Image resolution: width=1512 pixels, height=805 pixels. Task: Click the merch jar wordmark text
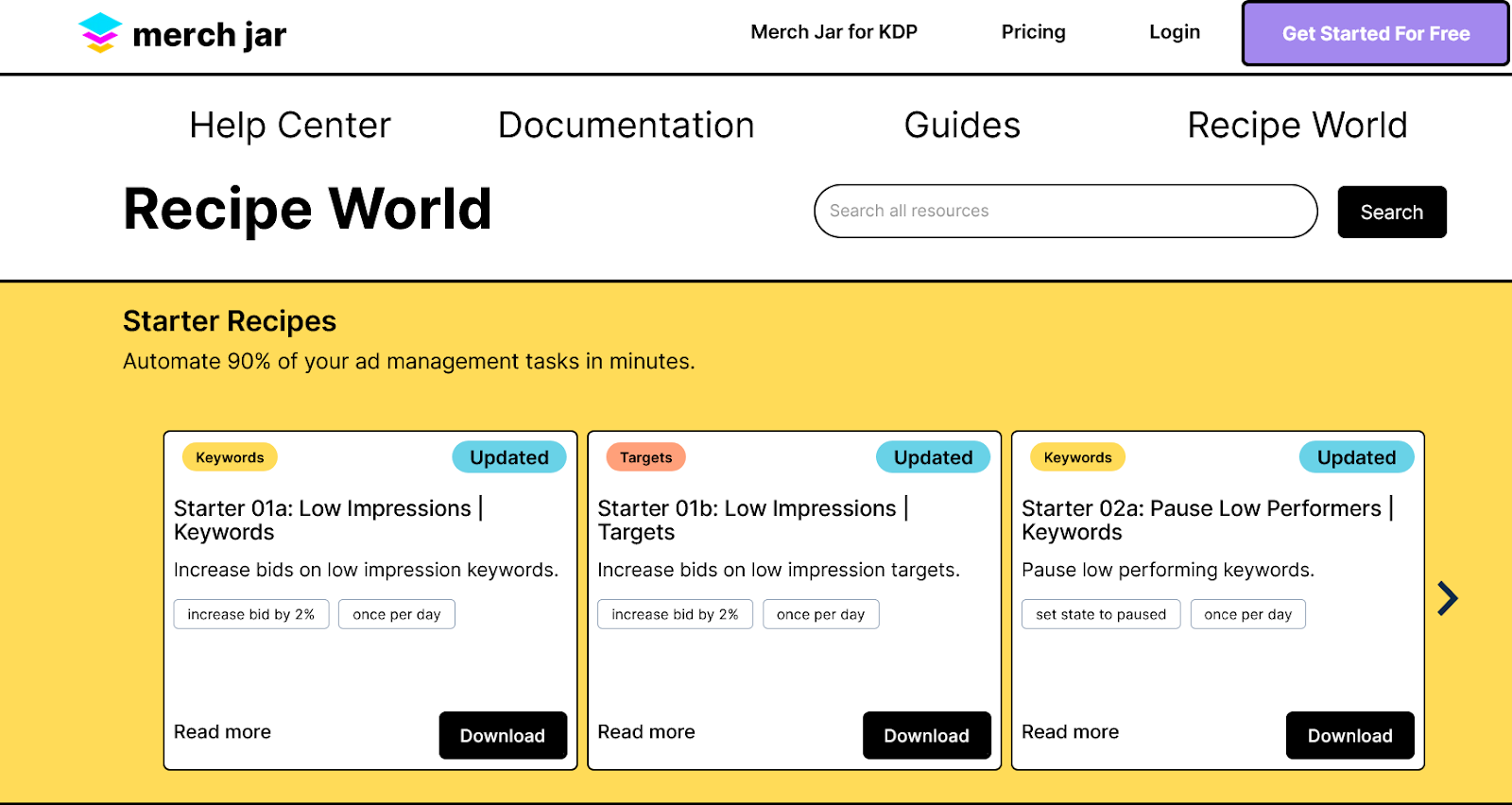coord(209,35)
